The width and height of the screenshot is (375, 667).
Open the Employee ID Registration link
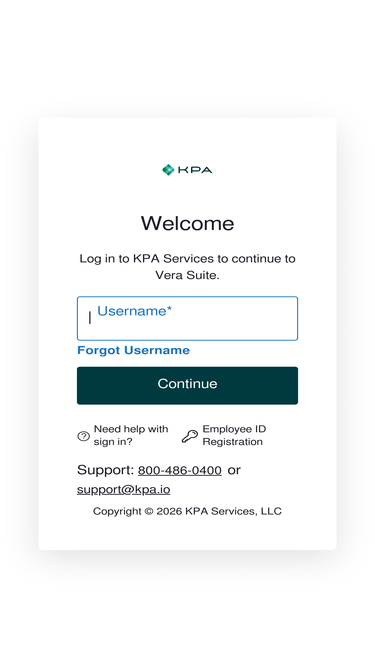[234, 435]
